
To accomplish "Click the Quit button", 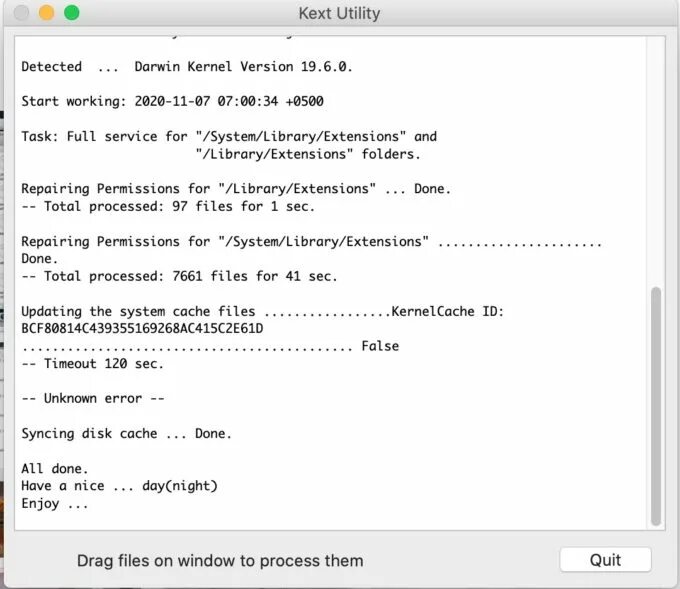I will [605, 560].
